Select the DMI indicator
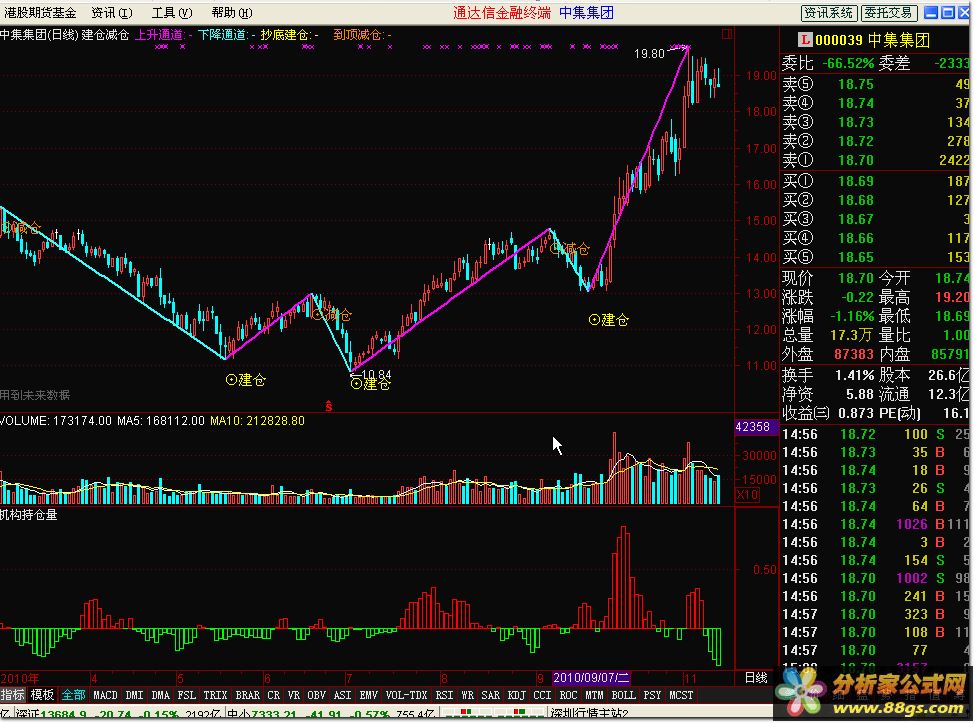975x723 pixels. coord(134,695)
